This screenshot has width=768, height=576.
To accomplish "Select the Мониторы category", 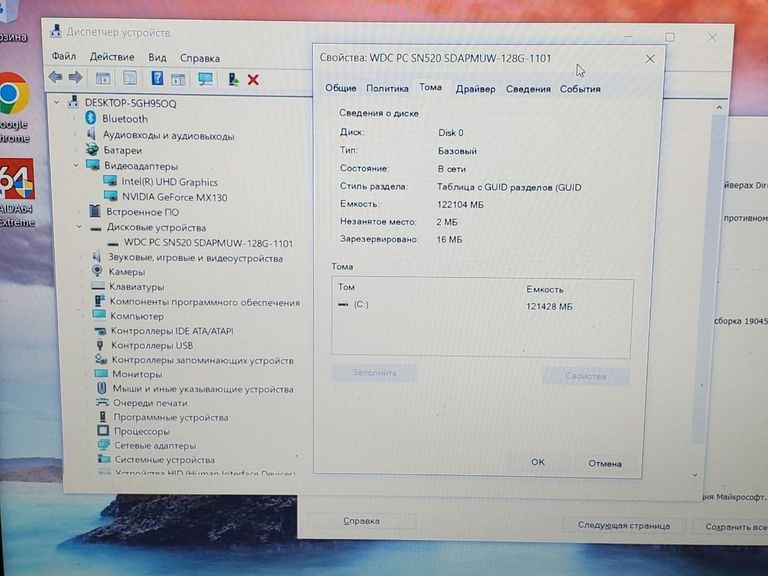I will 137,374.
